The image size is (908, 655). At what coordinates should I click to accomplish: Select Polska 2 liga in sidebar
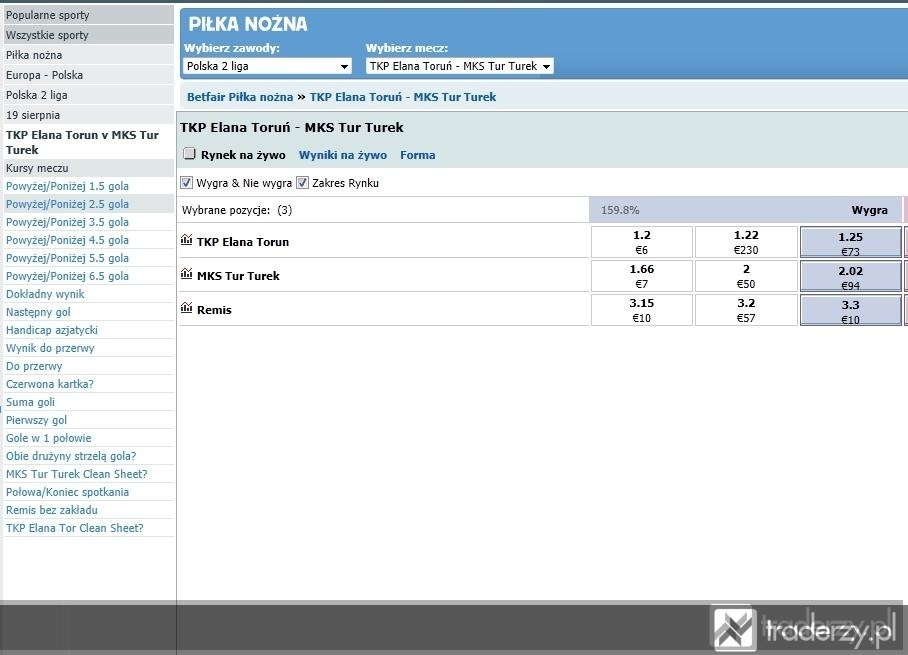[89, 95]
